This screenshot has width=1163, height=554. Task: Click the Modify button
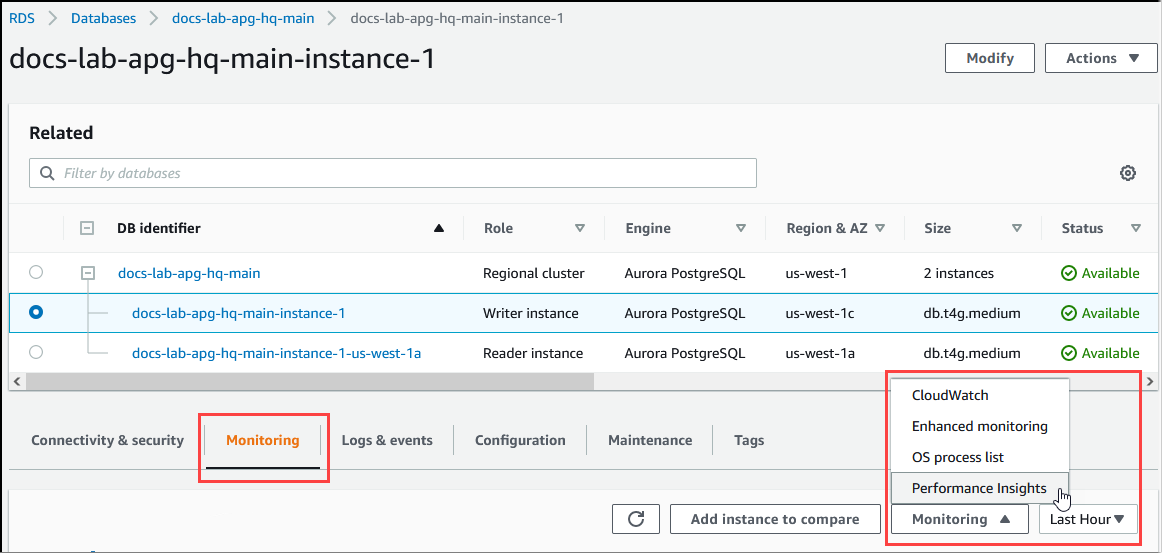point(989,58)
